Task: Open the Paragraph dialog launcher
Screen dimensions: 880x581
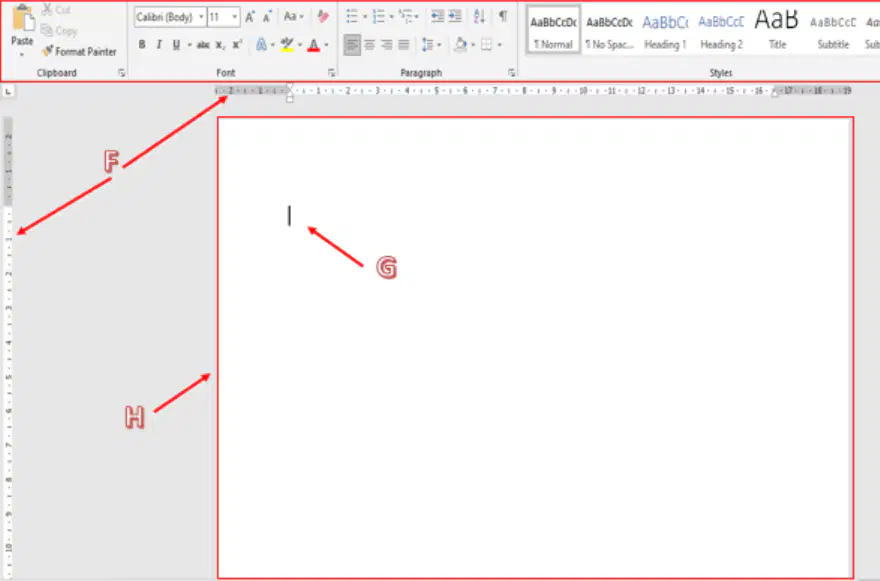Action: point(511,73)
